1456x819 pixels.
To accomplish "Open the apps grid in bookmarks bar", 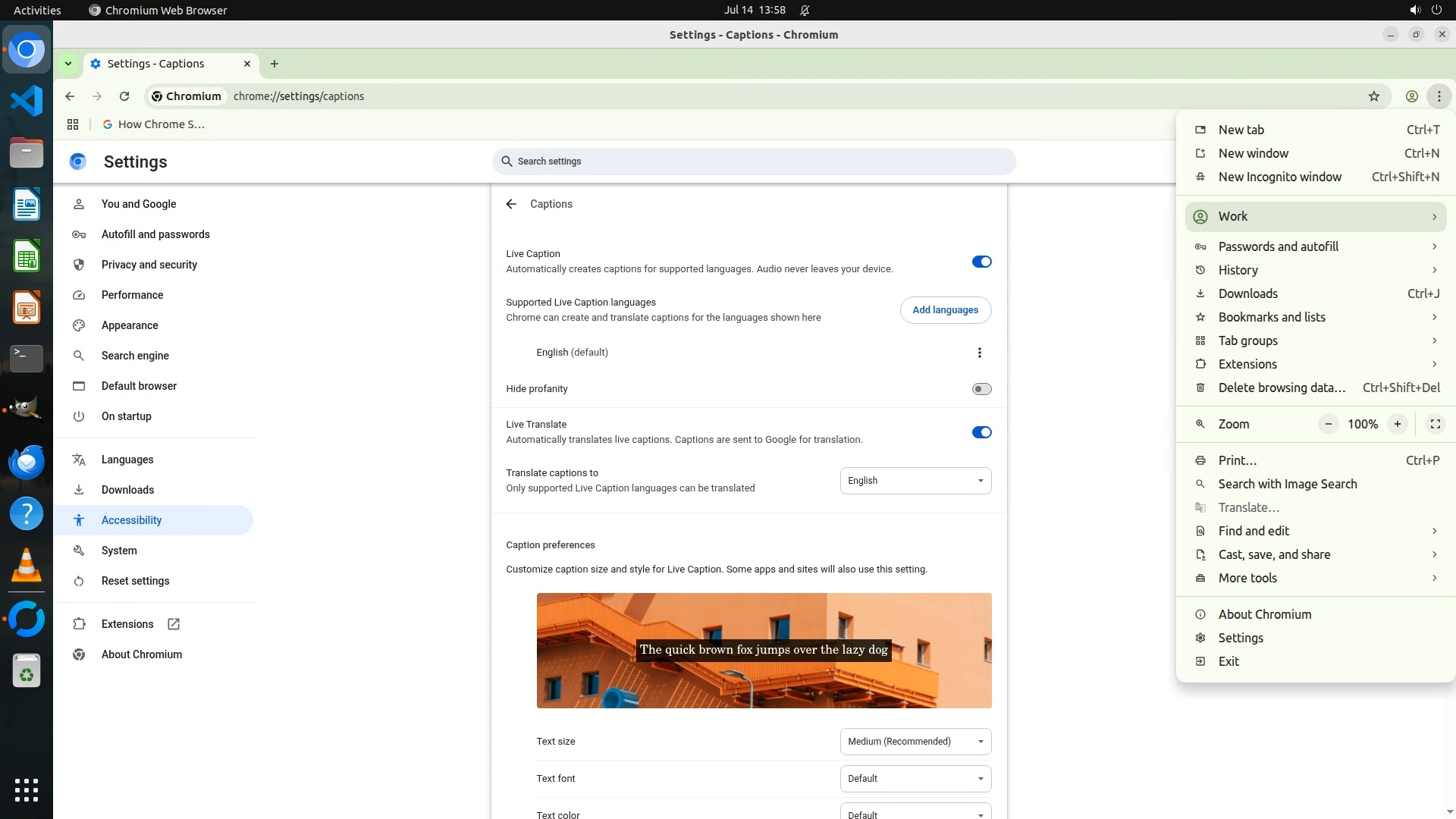I will click(x=73, y=124).
